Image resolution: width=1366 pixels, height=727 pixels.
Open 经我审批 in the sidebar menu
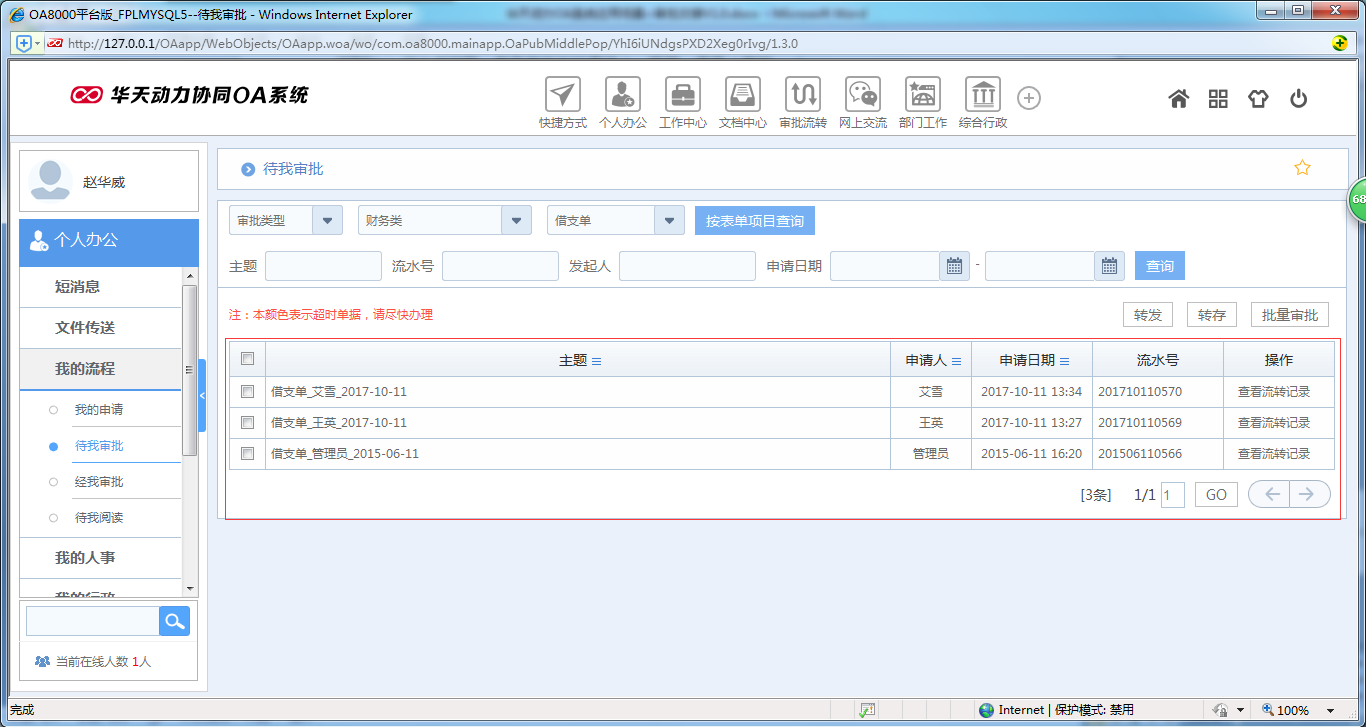pos(99,482)
